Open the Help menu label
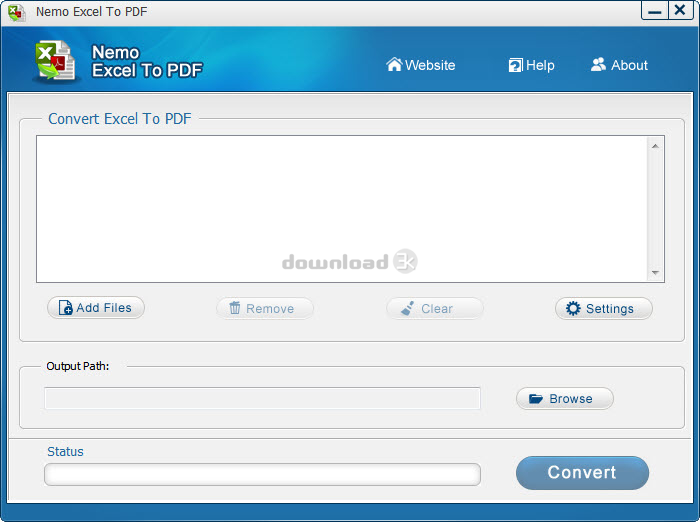700x522 pixels. point(540,65)
